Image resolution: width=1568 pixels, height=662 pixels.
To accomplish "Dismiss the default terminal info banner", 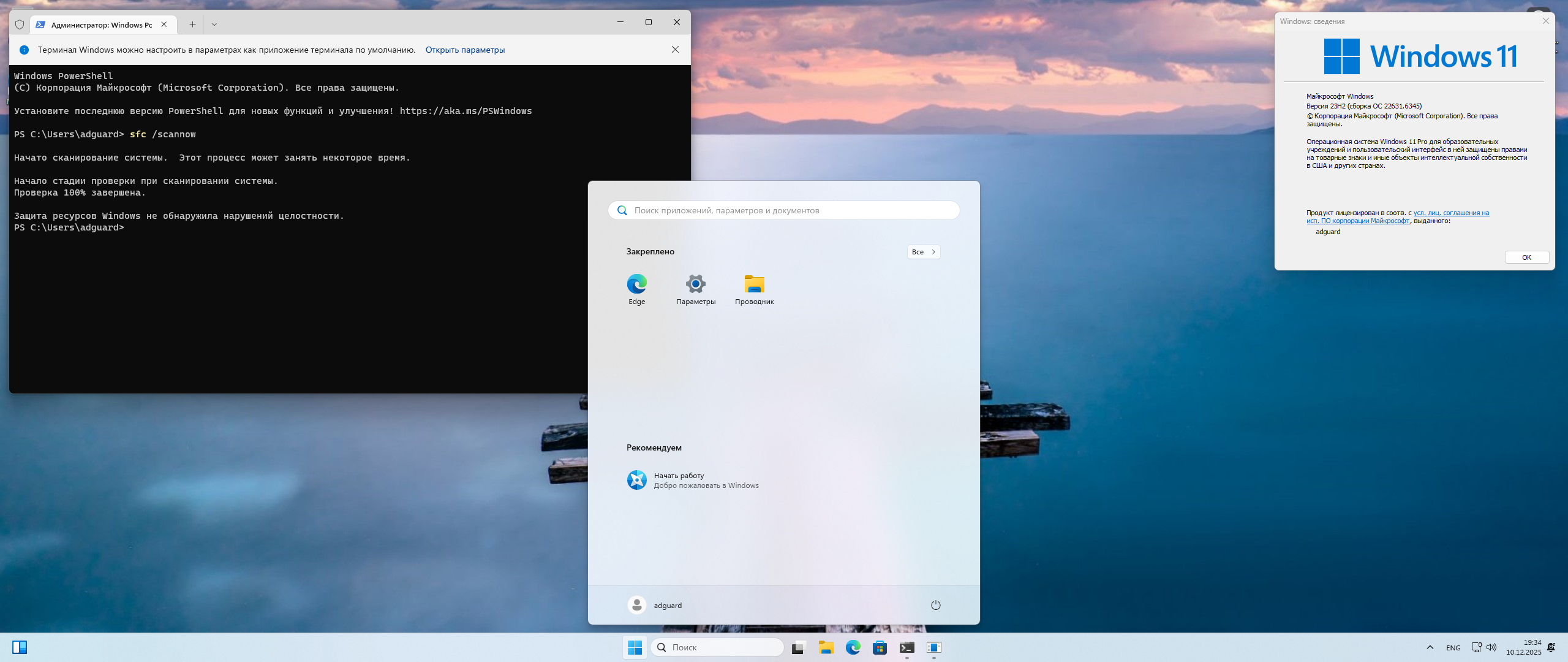I will point(674,50).
